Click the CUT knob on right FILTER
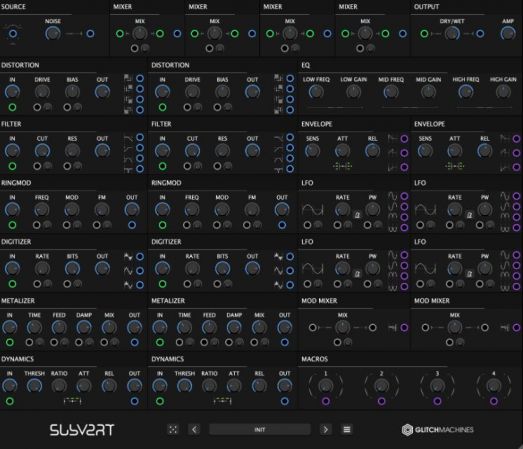523x449 pixels. pyautogui.click(x=192, y=151)
